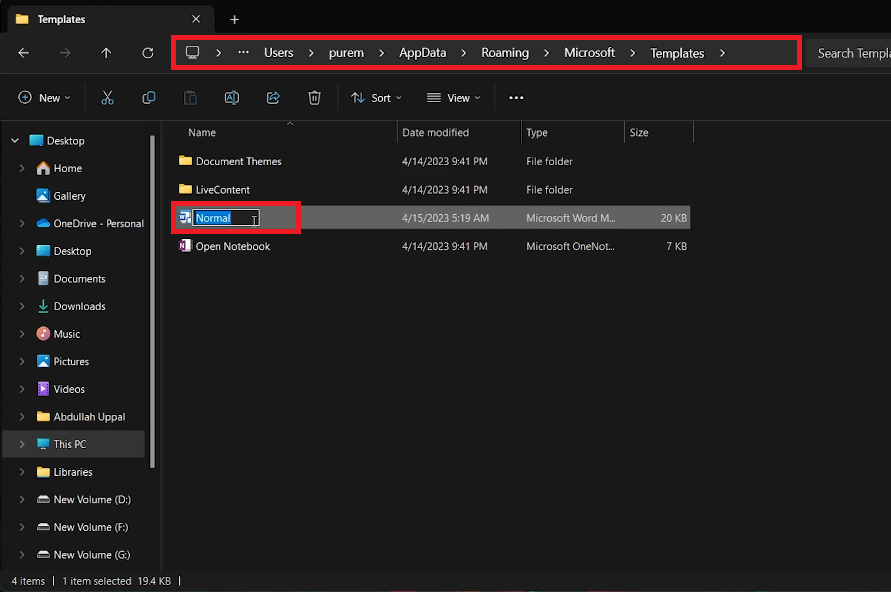Click the Date modified column header
891x592 pixels.
coord(435,132)
